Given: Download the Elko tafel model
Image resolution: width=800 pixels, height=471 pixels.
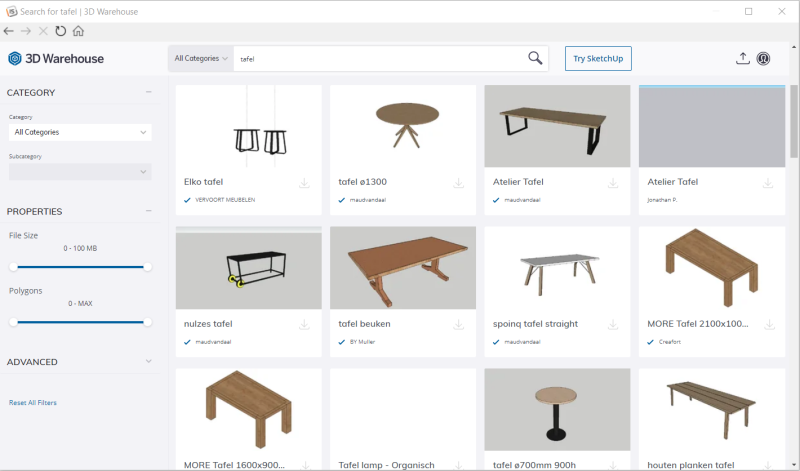Looking at the screenshot, I should (304, 183).
